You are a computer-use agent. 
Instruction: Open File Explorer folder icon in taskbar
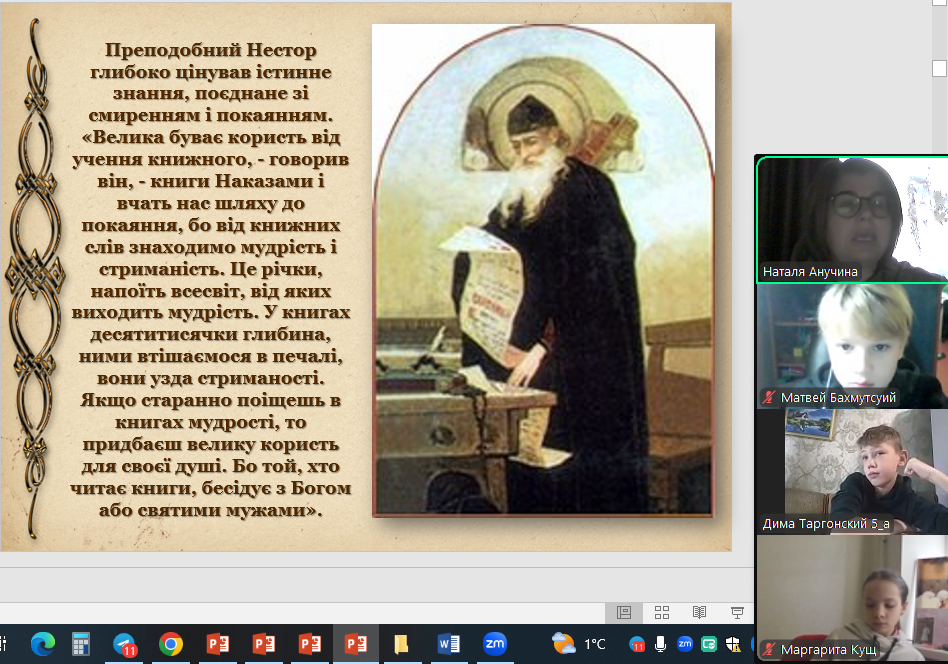click(x=401, y=644)
